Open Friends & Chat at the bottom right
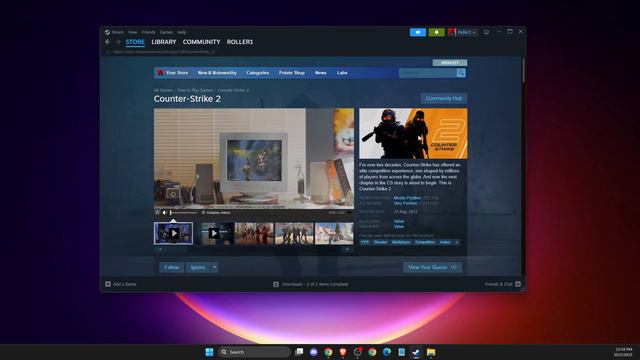The width and height of the screenshot is (640, 360). 502,284
